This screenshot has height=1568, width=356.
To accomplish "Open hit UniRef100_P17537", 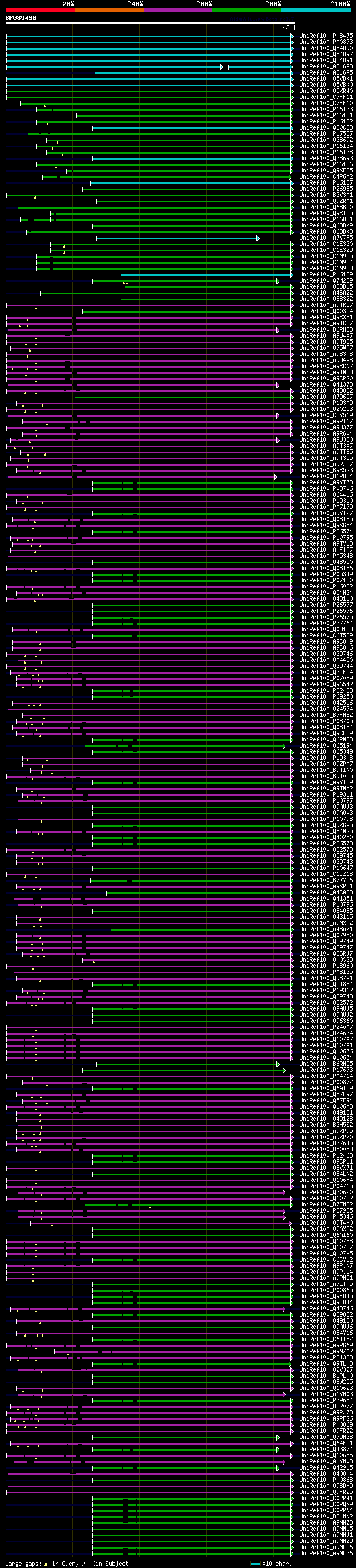I will click(326, 134).
